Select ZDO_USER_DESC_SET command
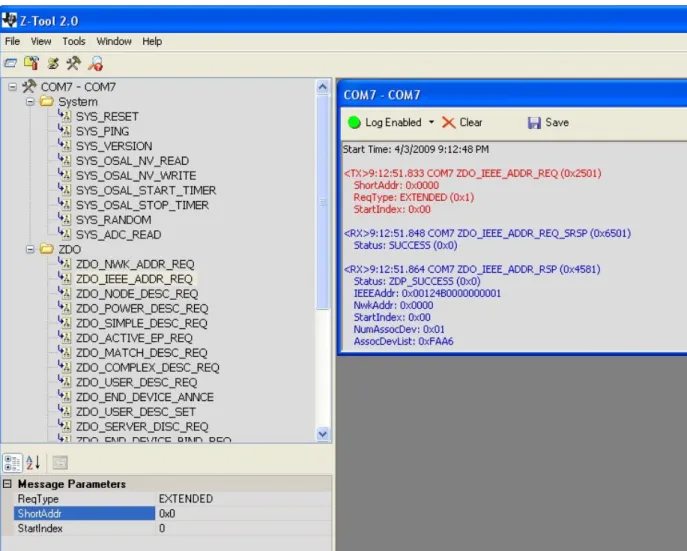Viewport: 687px width, 551px height. click(x=136, y=412)
